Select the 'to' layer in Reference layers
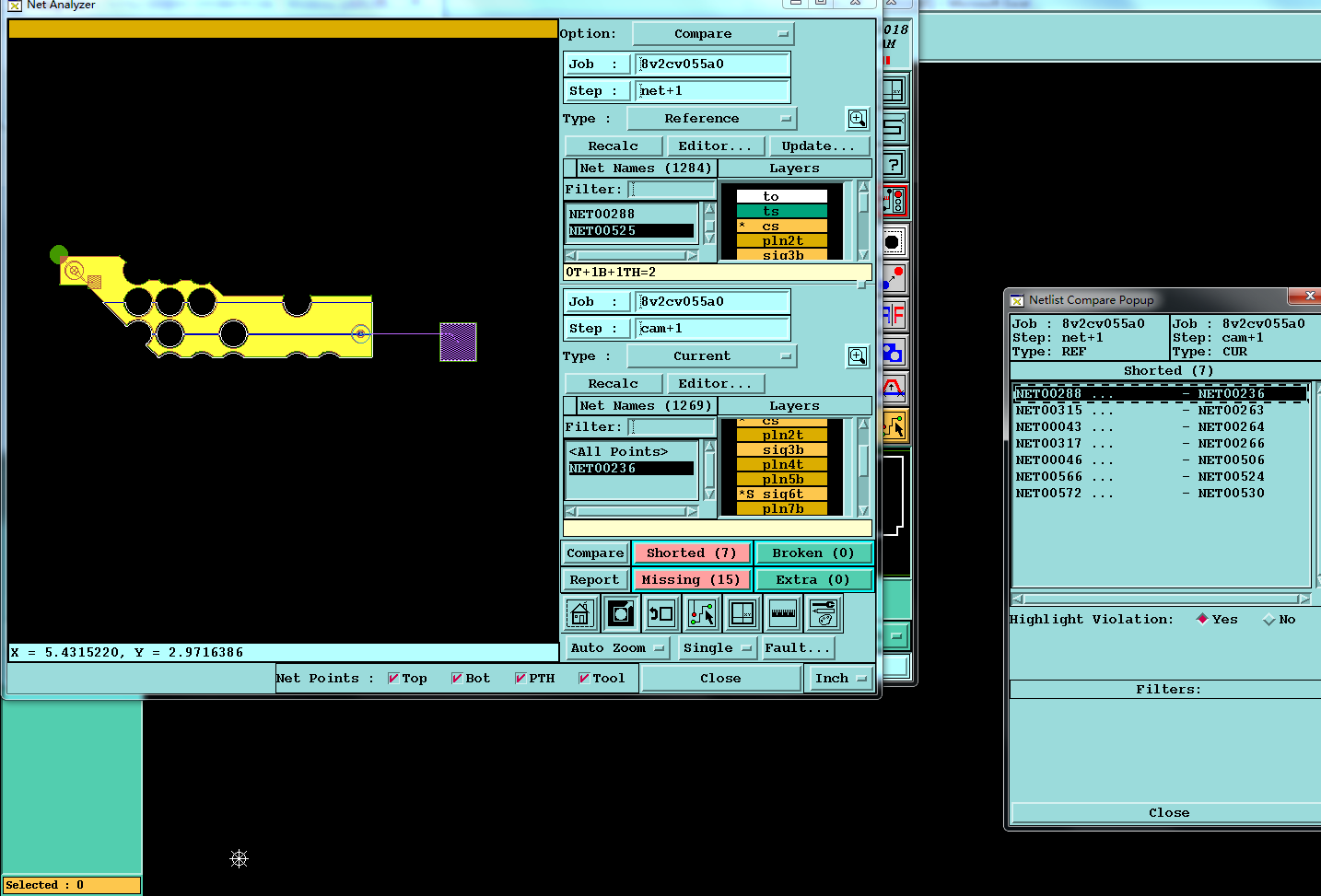 782,196
